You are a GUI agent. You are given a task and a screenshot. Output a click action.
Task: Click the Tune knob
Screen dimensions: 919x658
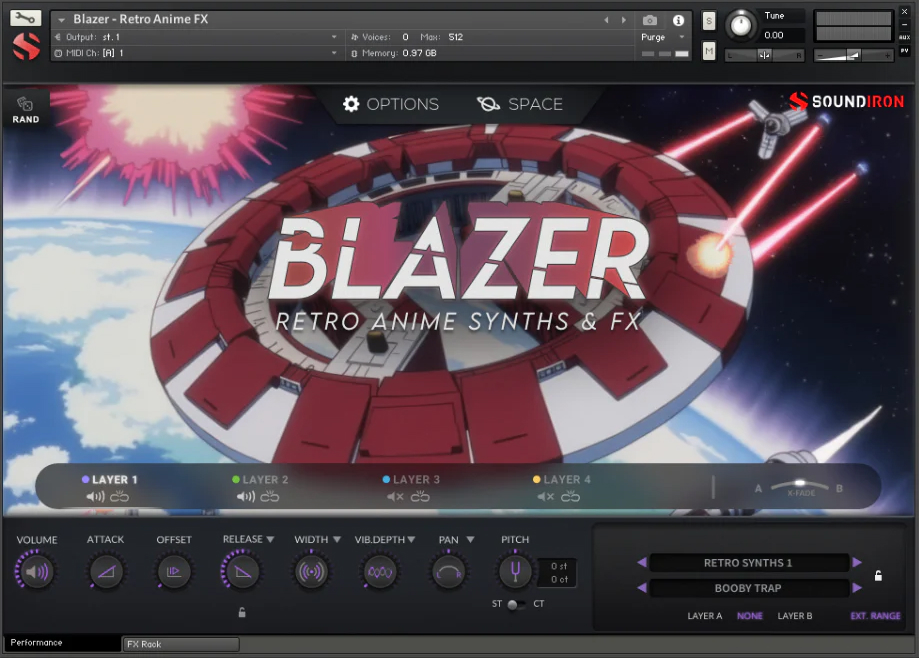741,25
